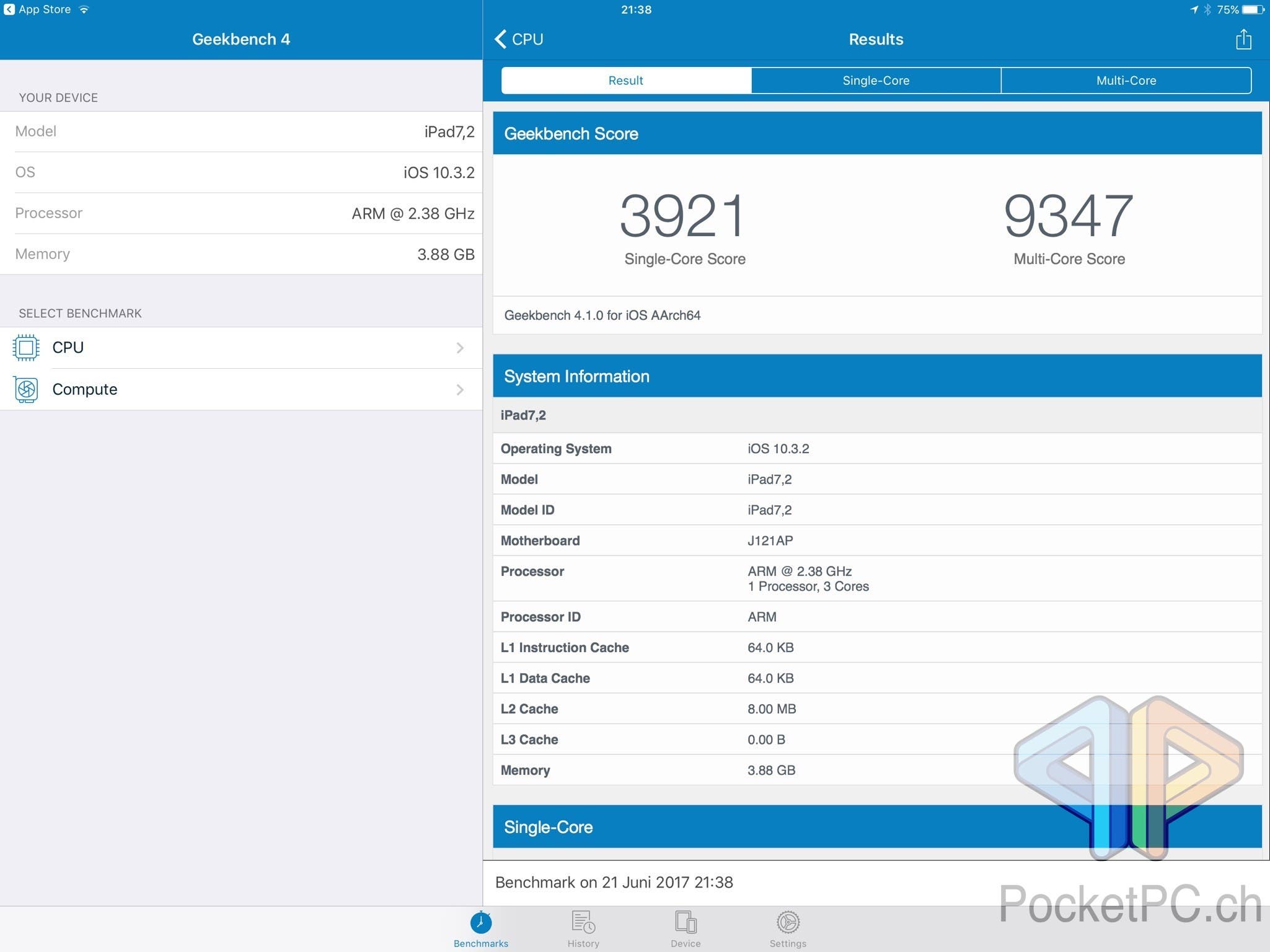Tap the Processor ARM @ 2.38 GHz device row
Image resolution: width=1270 pixels, height=952 pixels.
pos(241,213)
